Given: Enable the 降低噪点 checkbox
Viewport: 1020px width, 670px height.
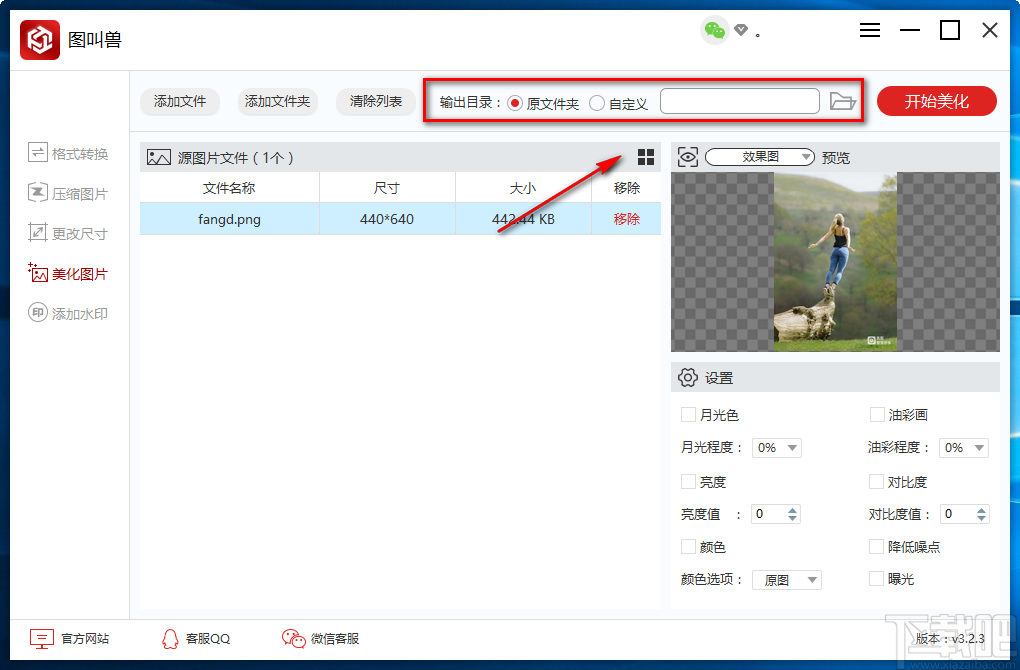Looking at the screenshot, I should pyautogui.click(x=876, y=546).
